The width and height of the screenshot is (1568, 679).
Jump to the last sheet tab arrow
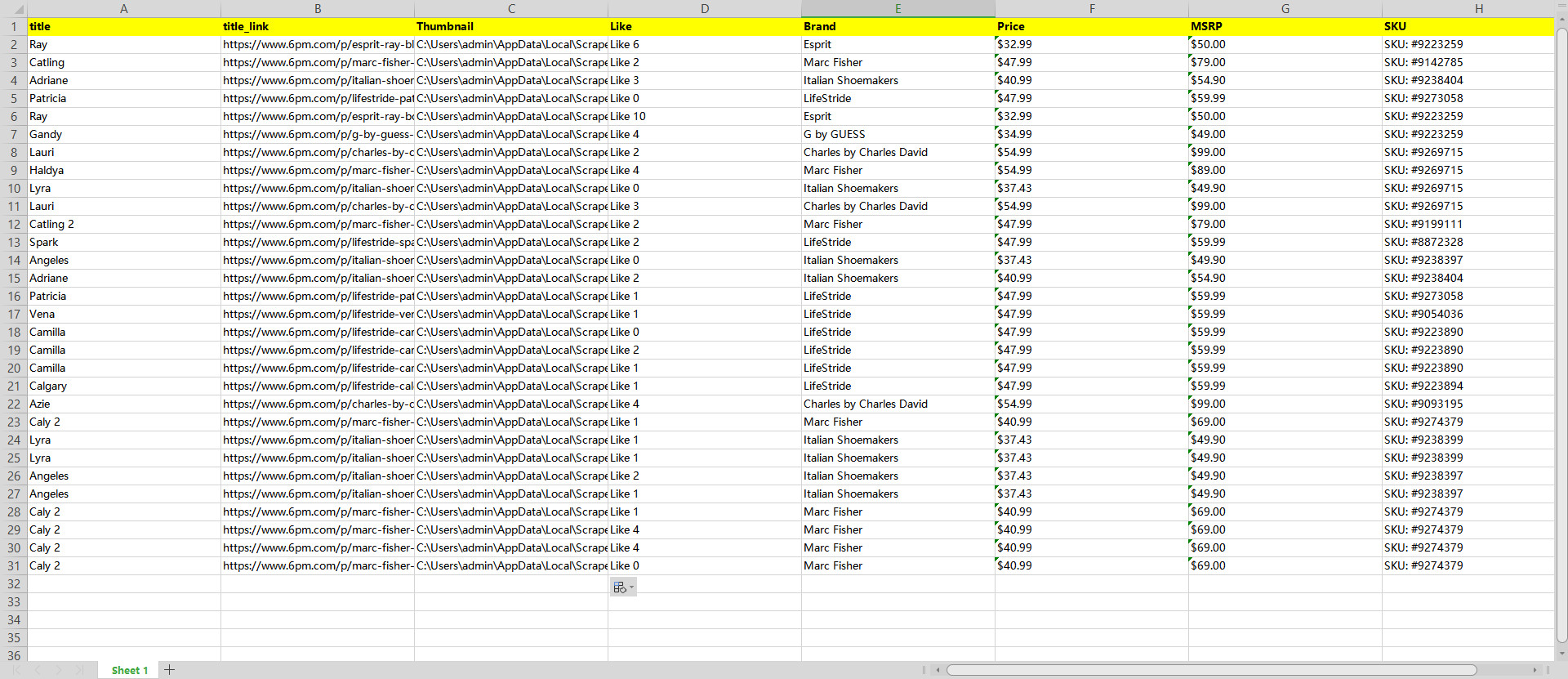(79, 670)
